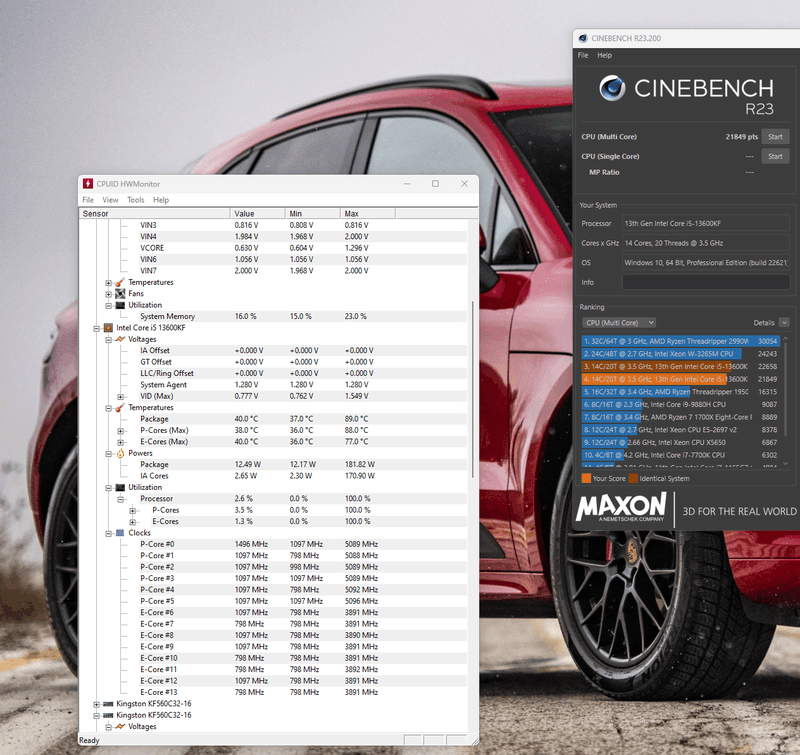Expand the collapsed Kingston KF560C32-16 node
This screenshot has width=800, height=755.
pos(96,704)
